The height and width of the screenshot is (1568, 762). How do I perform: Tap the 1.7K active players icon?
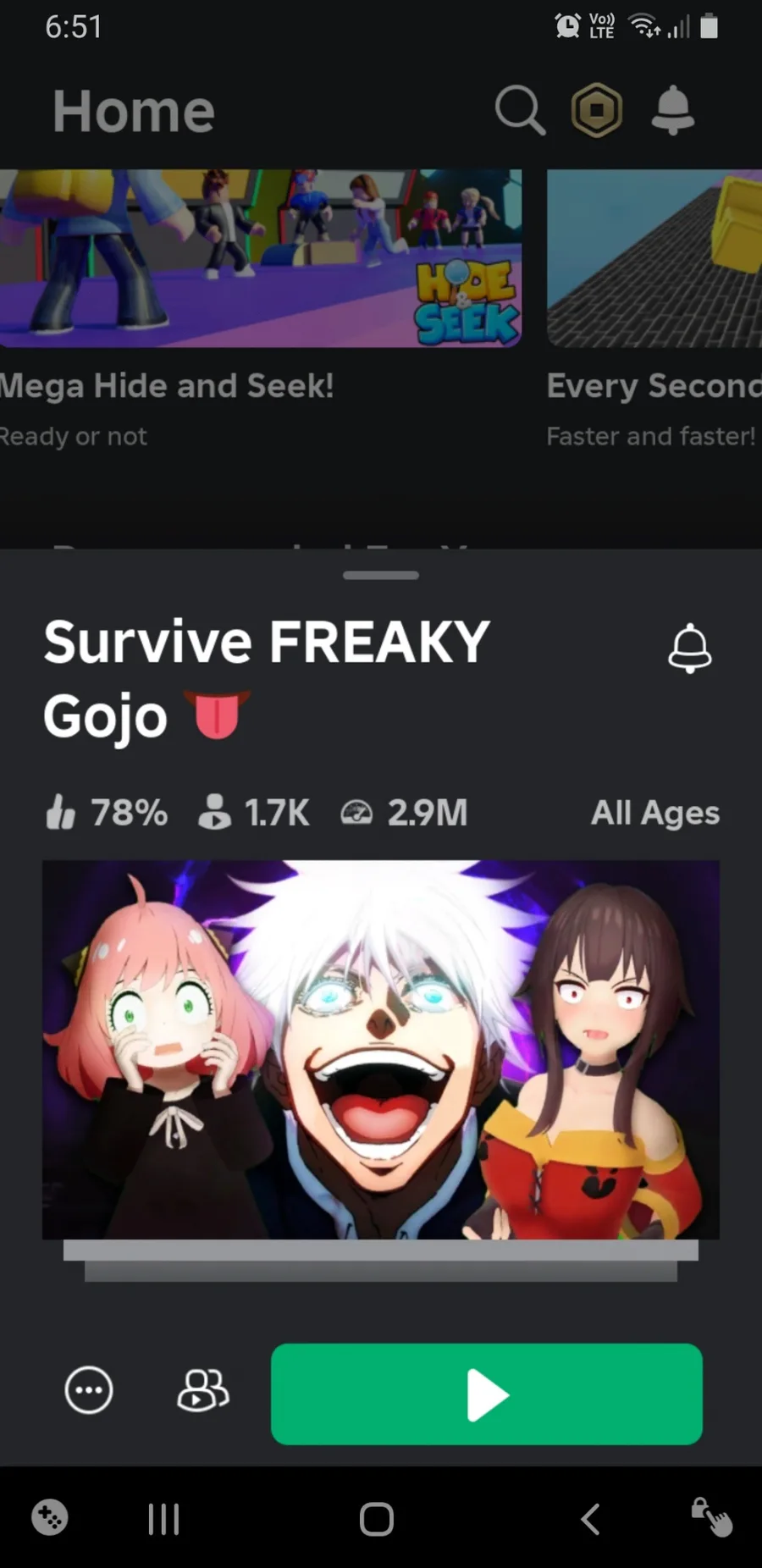(214, 812)
